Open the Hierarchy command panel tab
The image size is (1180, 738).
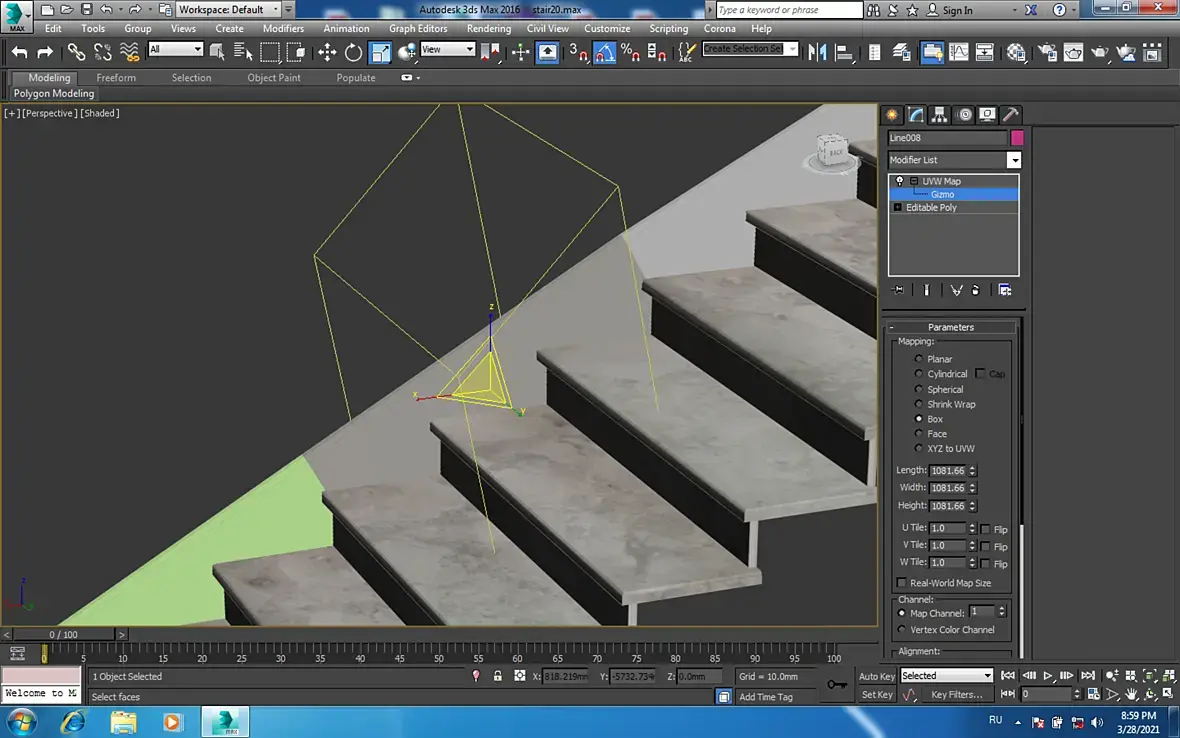940,115
